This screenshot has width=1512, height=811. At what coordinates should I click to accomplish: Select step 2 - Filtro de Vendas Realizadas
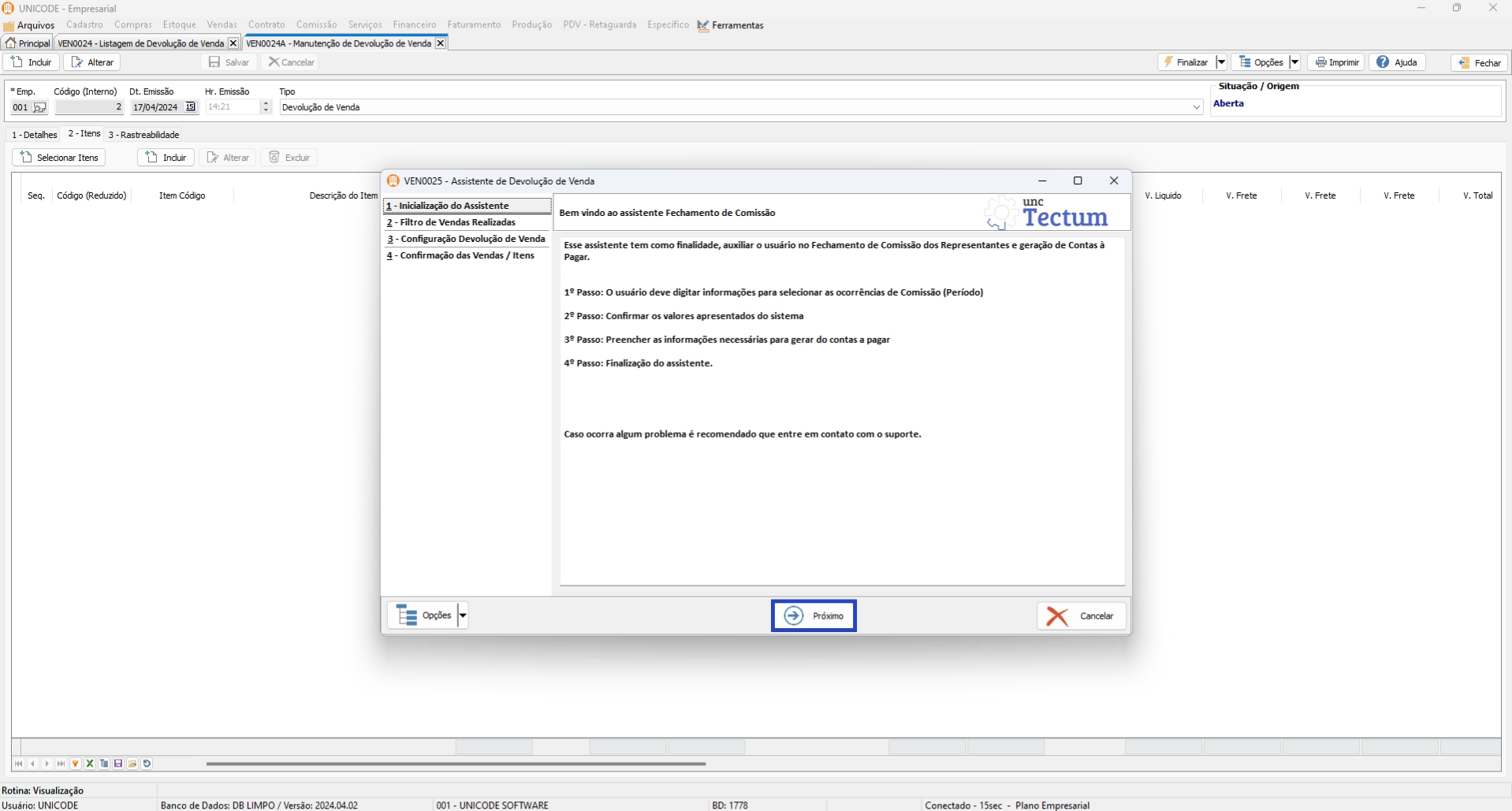coord(457,222)
